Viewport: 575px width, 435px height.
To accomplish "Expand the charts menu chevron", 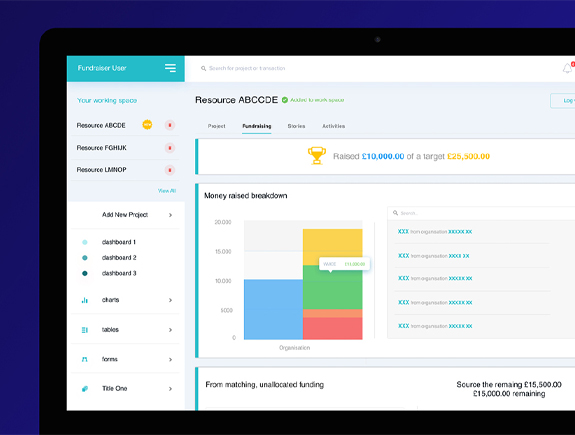I will click(x=171, y=300).
